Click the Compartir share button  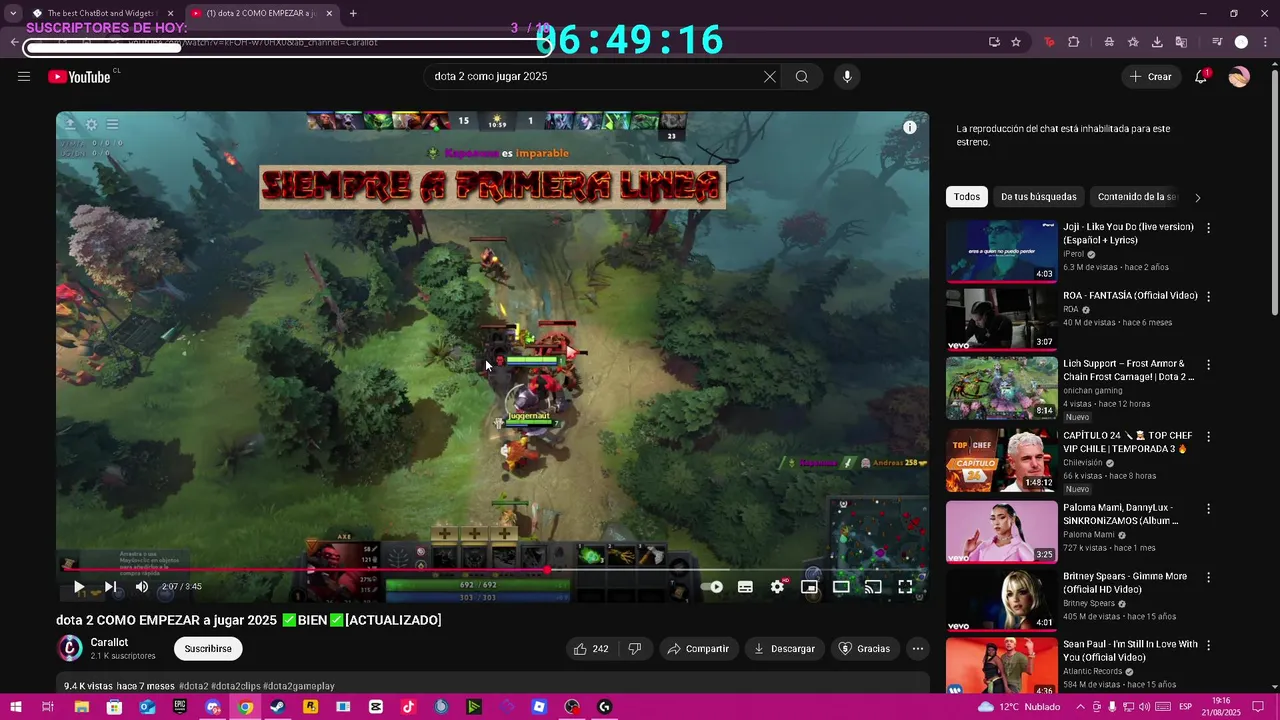(698, 649)
